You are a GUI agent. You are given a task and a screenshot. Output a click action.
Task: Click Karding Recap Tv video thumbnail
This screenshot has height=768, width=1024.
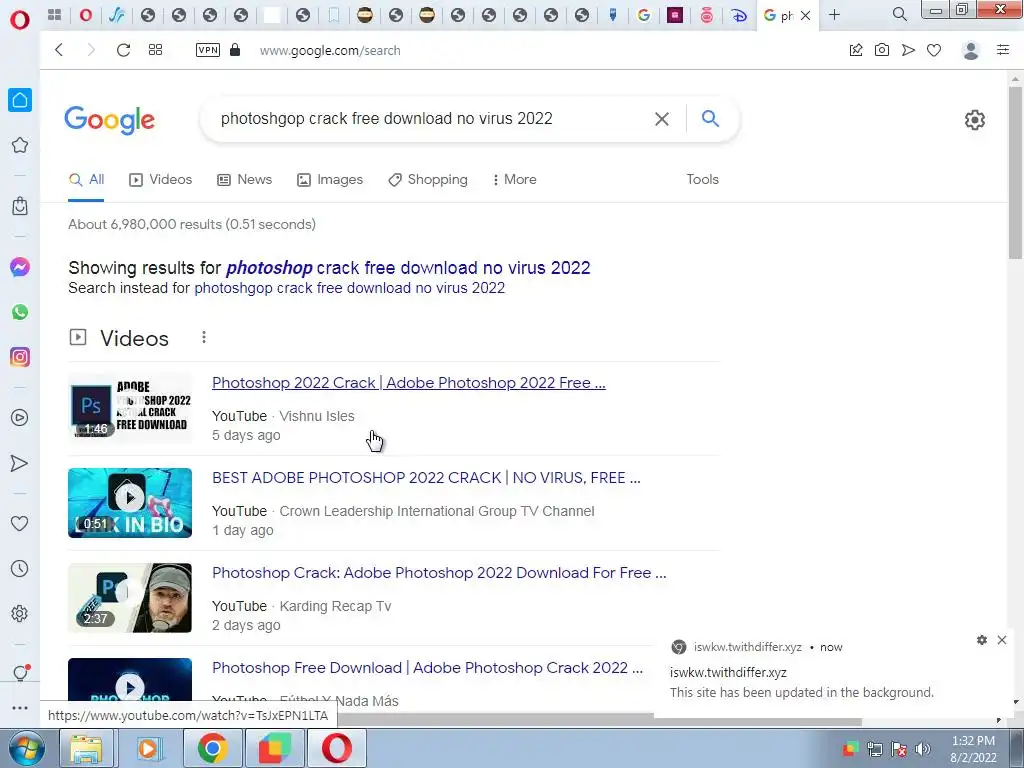click(x=130, y=598)
